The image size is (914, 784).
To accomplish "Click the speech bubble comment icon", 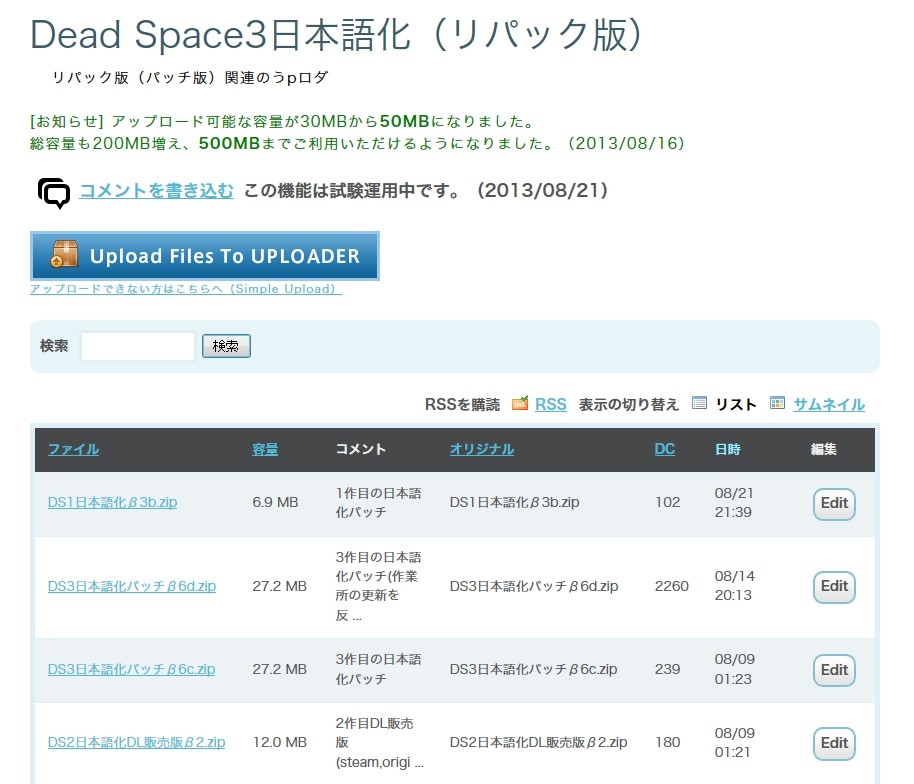I will 54,193.
